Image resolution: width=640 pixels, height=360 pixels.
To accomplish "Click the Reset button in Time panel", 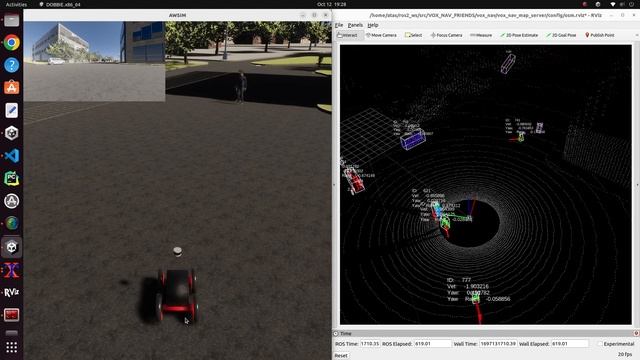I will pyautogui.click(x=341, y=356).
